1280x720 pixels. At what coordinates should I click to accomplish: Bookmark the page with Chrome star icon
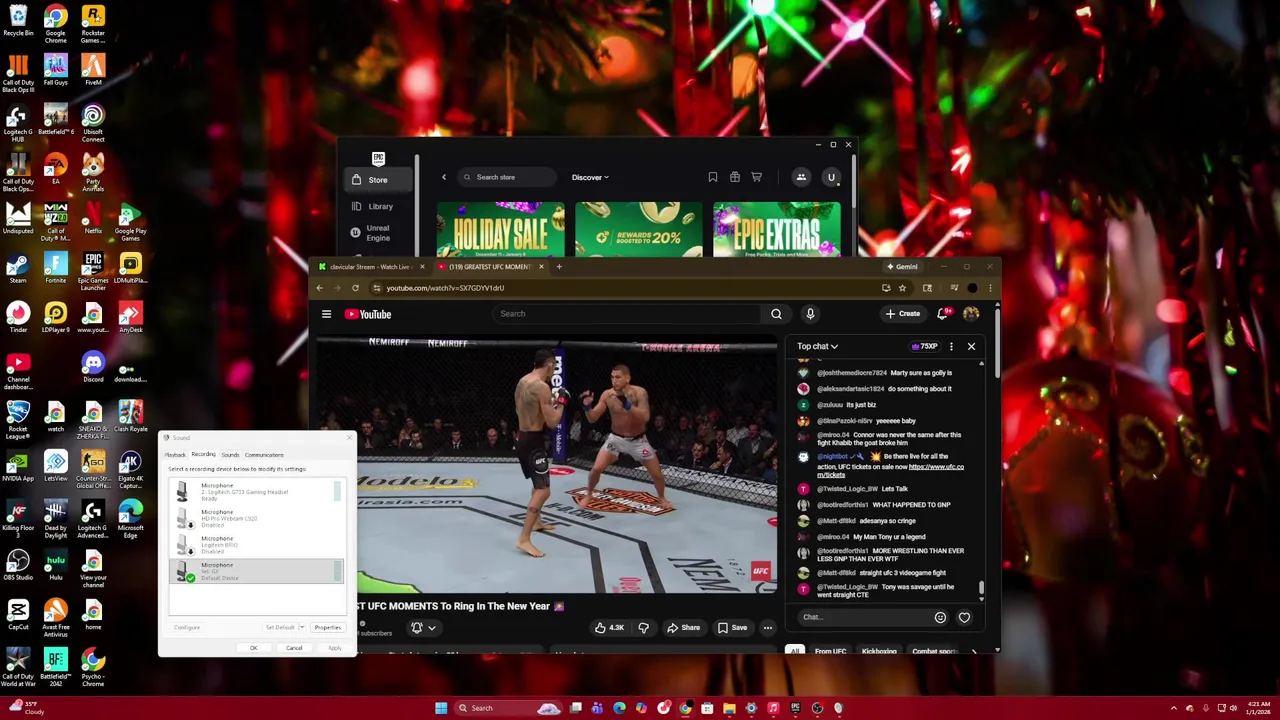tap(902, 288)
